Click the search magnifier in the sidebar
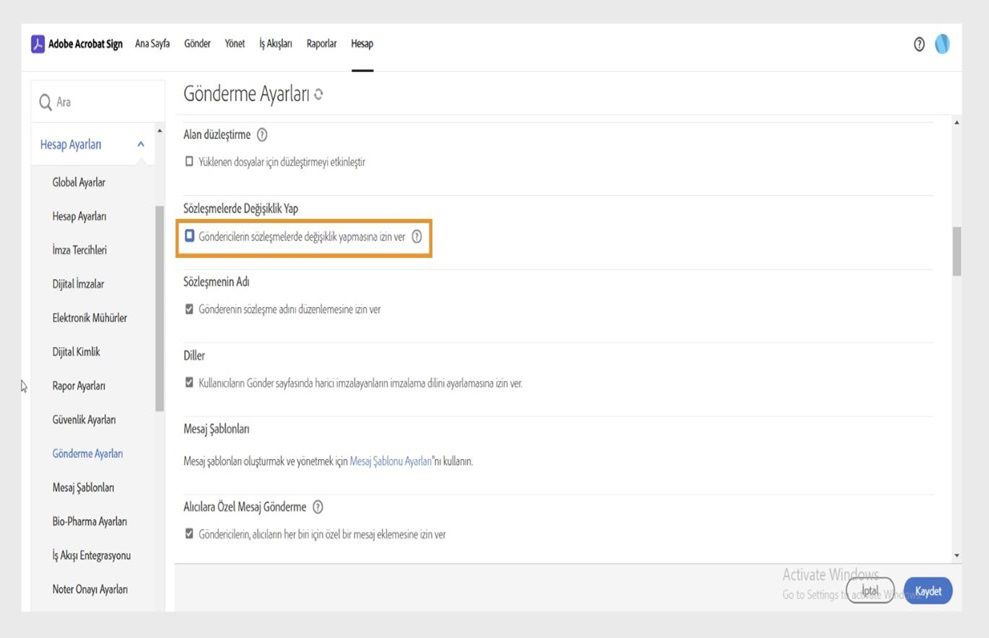The width and height of the screenshot is (989, 638). click(44, 101)
